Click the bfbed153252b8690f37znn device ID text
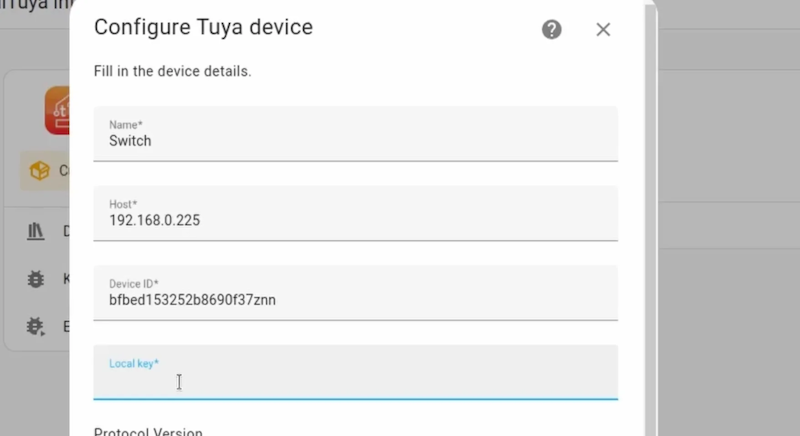The image size is (800, 436). pyautogui.click(x=192, y=299)
